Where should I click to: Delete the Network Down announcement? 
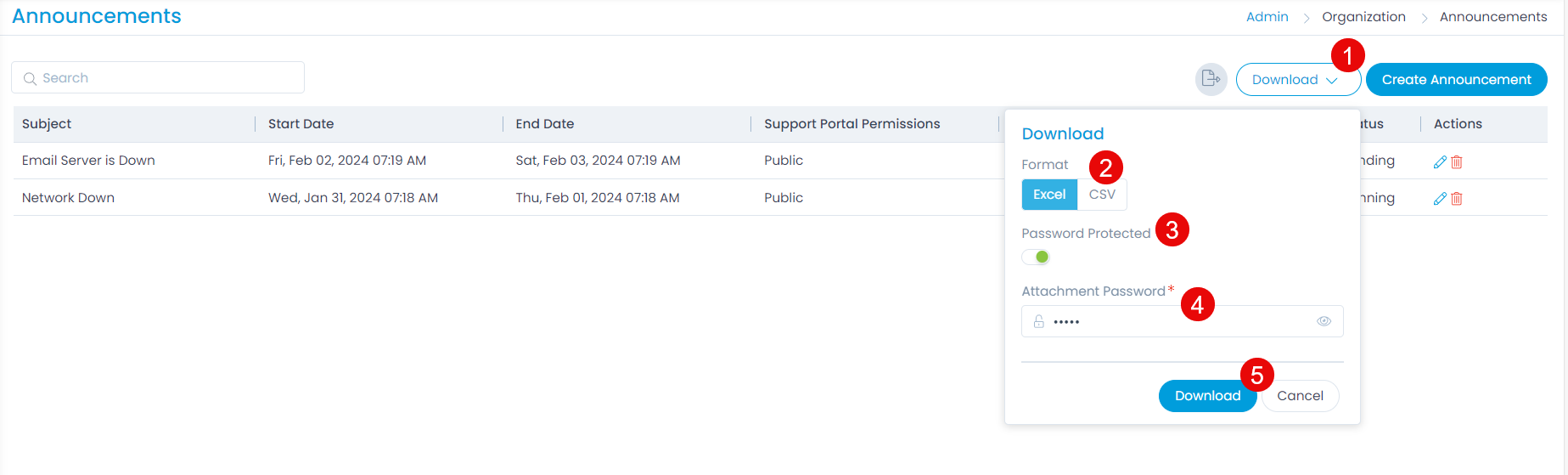[1457, 198]
